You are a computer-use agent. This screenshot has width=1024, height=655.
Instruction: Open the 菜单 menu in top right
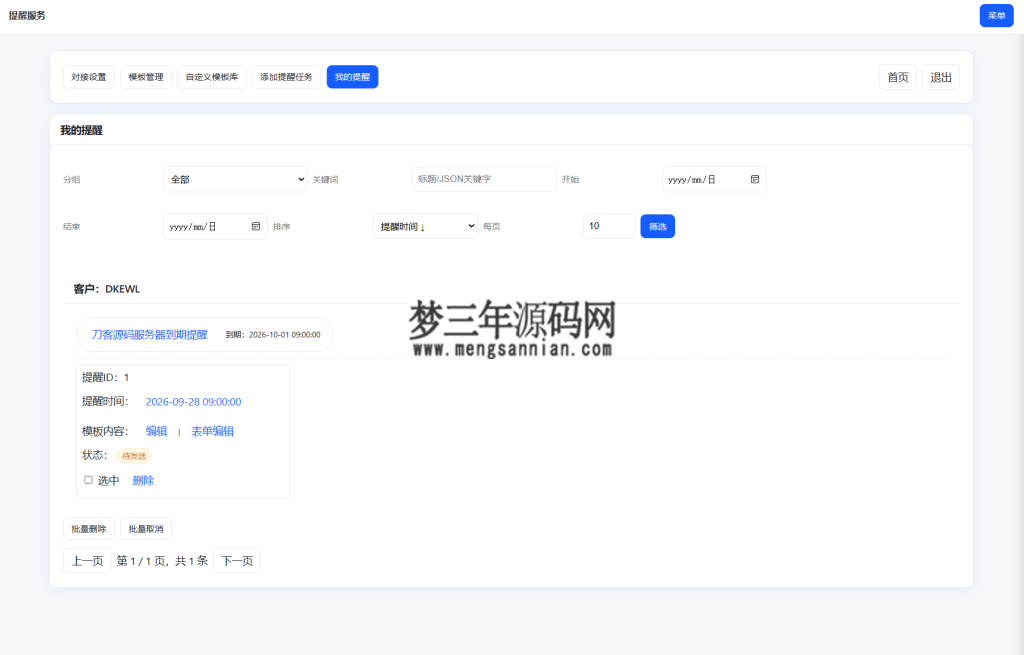point(996,16)
